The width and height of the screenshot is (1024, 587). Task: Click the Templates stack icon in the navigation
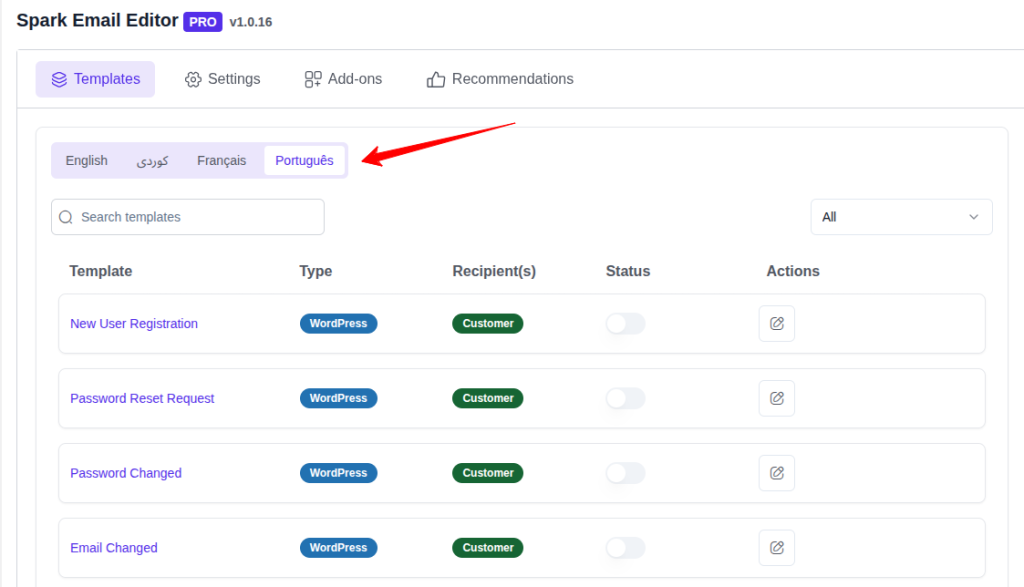61,79
